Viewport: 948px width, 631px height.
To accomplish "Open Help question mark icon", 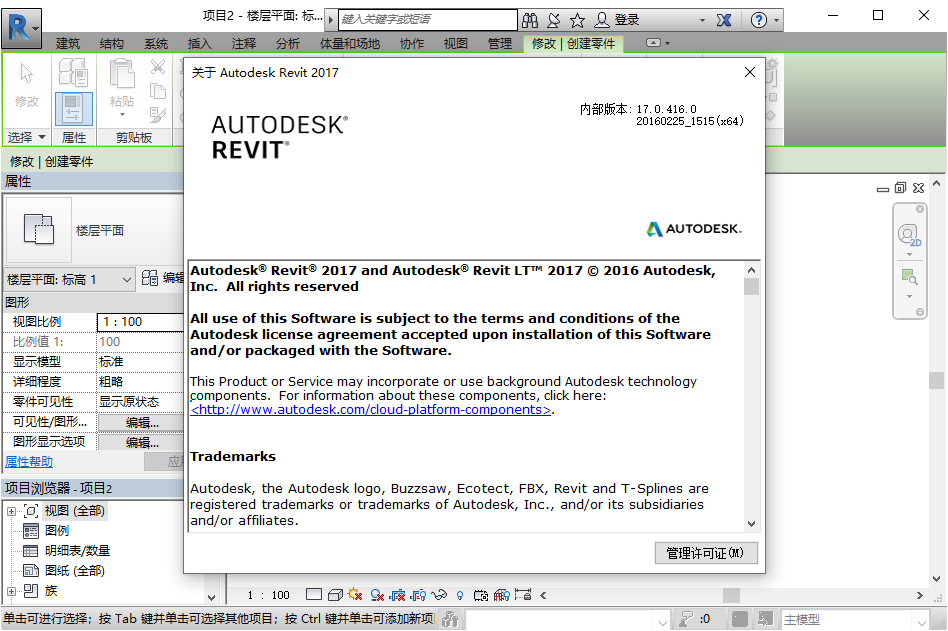I will coord(759,21).
